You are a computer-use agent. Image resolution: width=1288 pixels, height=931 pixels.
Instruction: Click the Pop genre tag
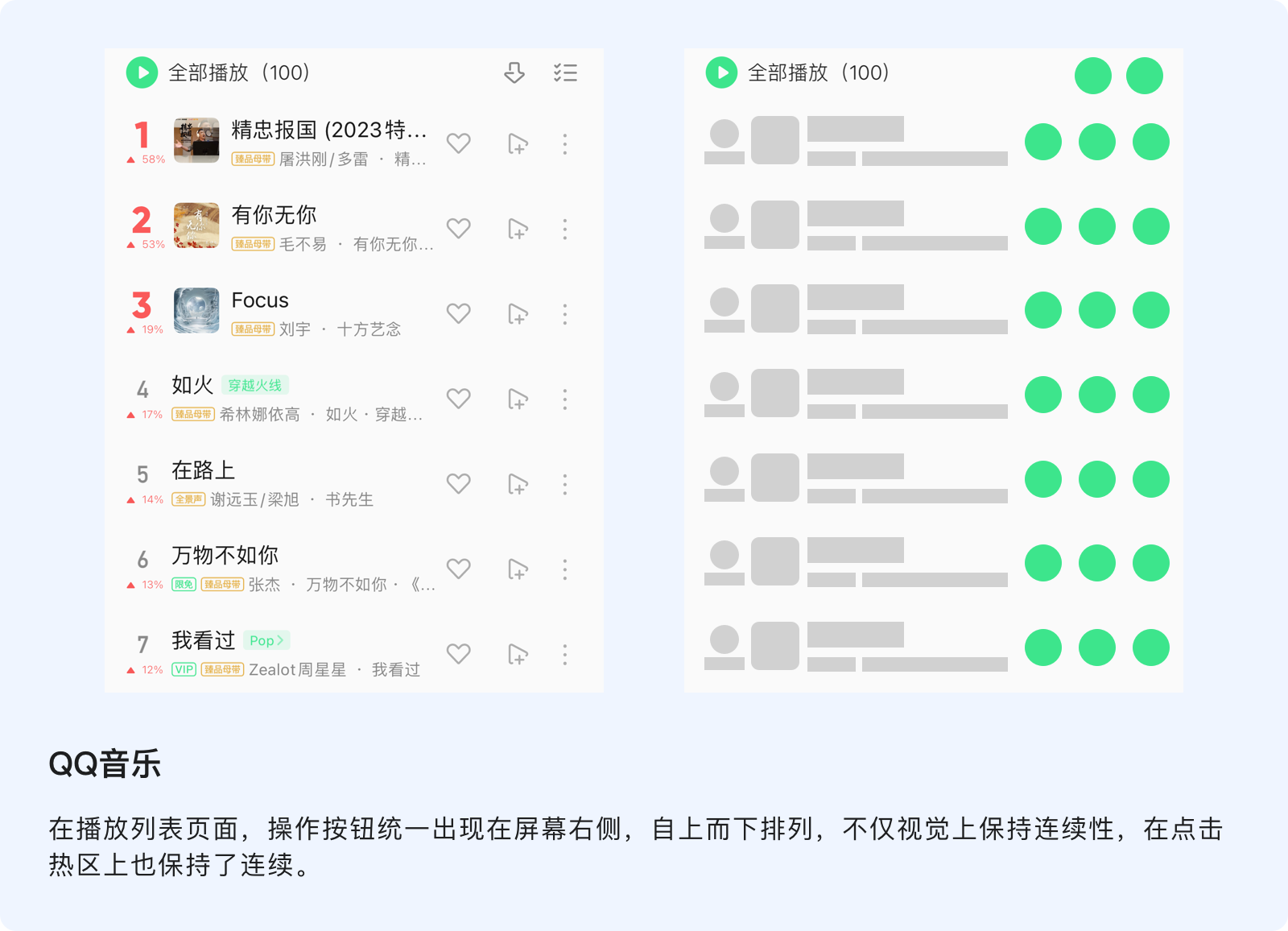point(266,640)
